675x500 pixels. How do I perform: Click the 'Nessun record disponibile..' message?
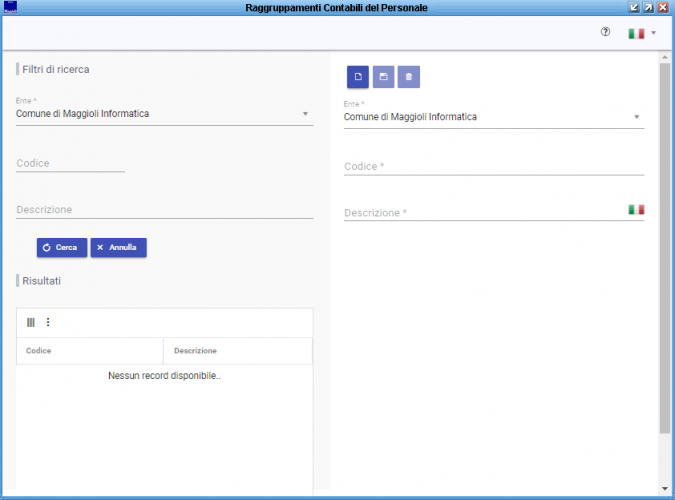tap(164, 376)
